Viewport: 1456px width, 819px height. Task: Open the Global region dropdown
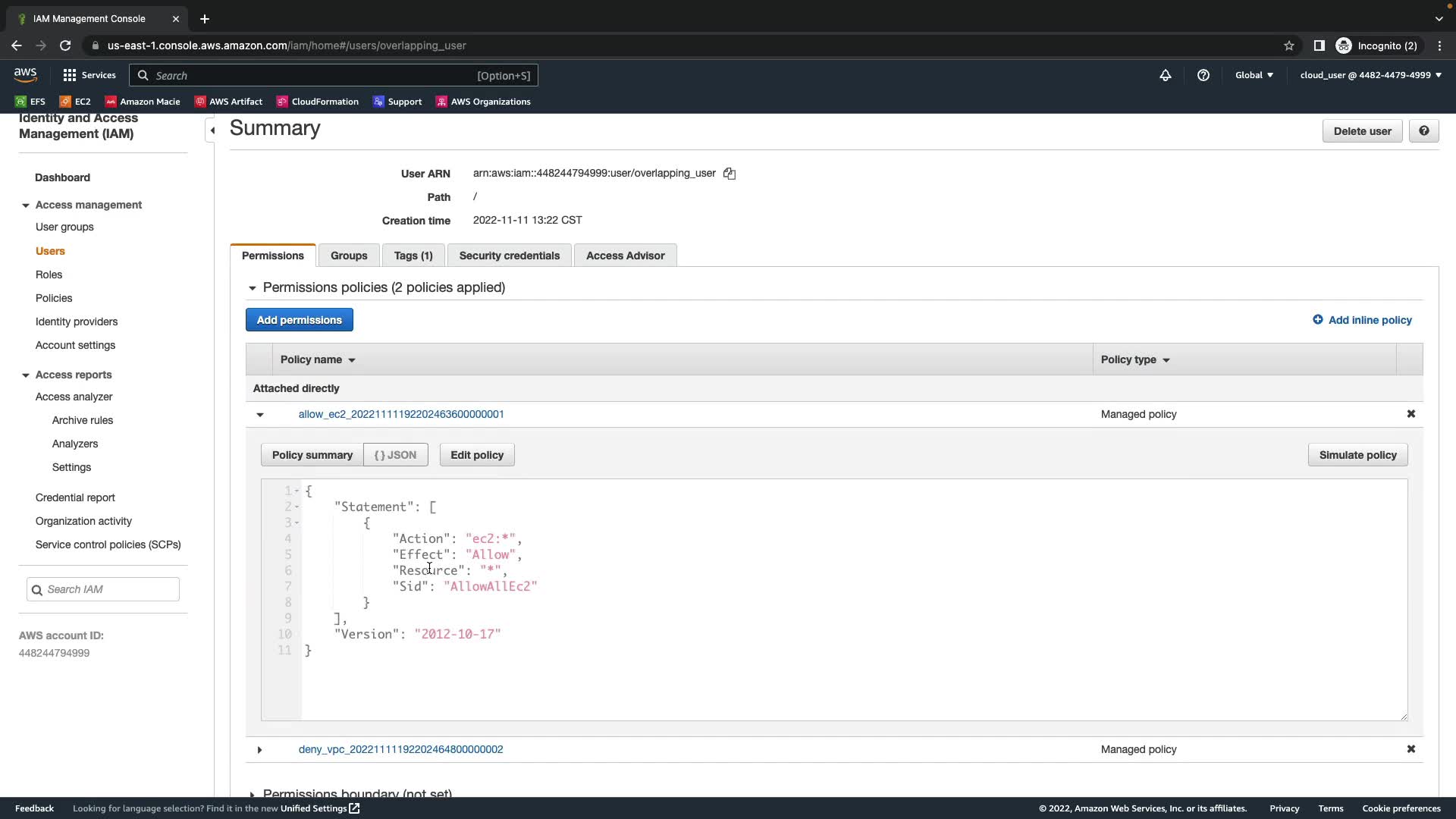pos(1254,75)
